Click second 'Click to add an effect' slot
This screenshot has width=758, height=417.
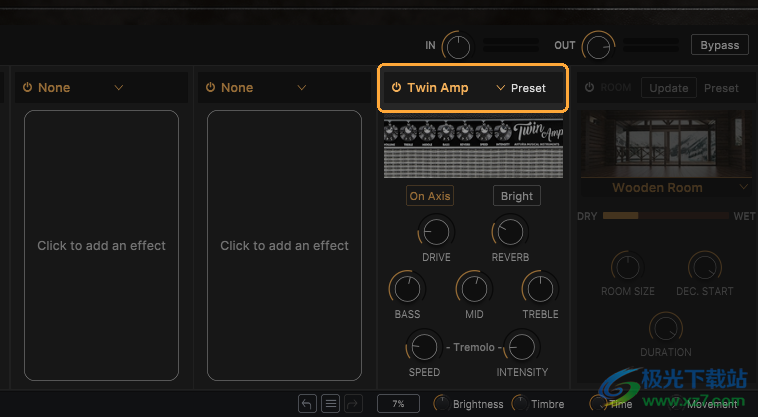pos(284,245)
